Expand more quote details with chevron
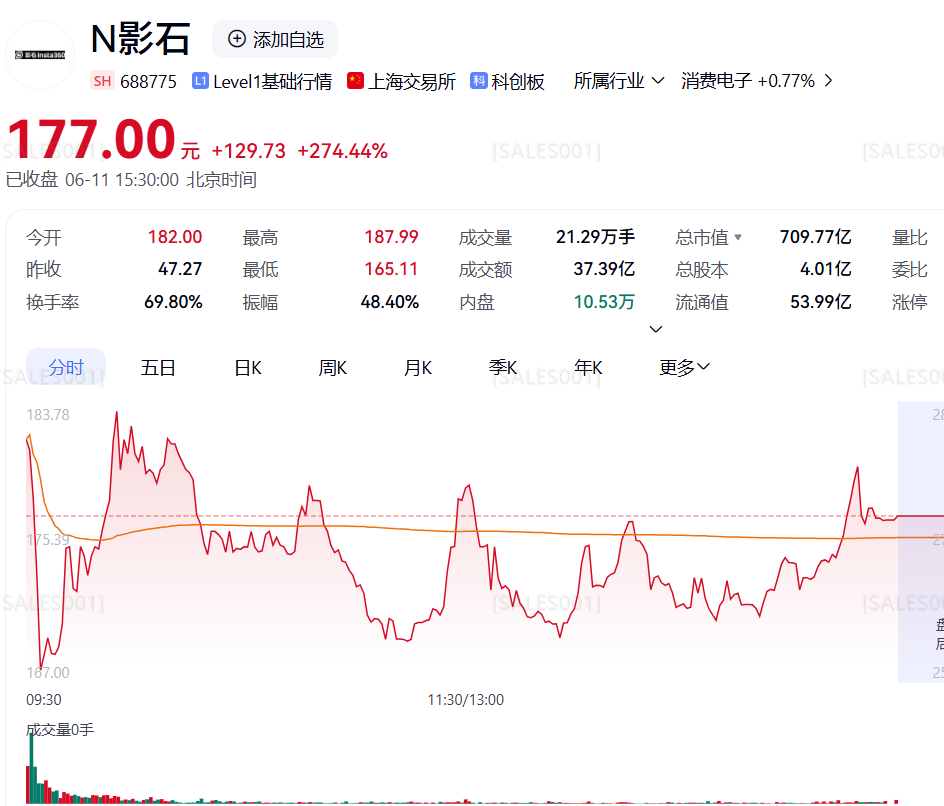 pyautogui.click(x=656, y=329)
